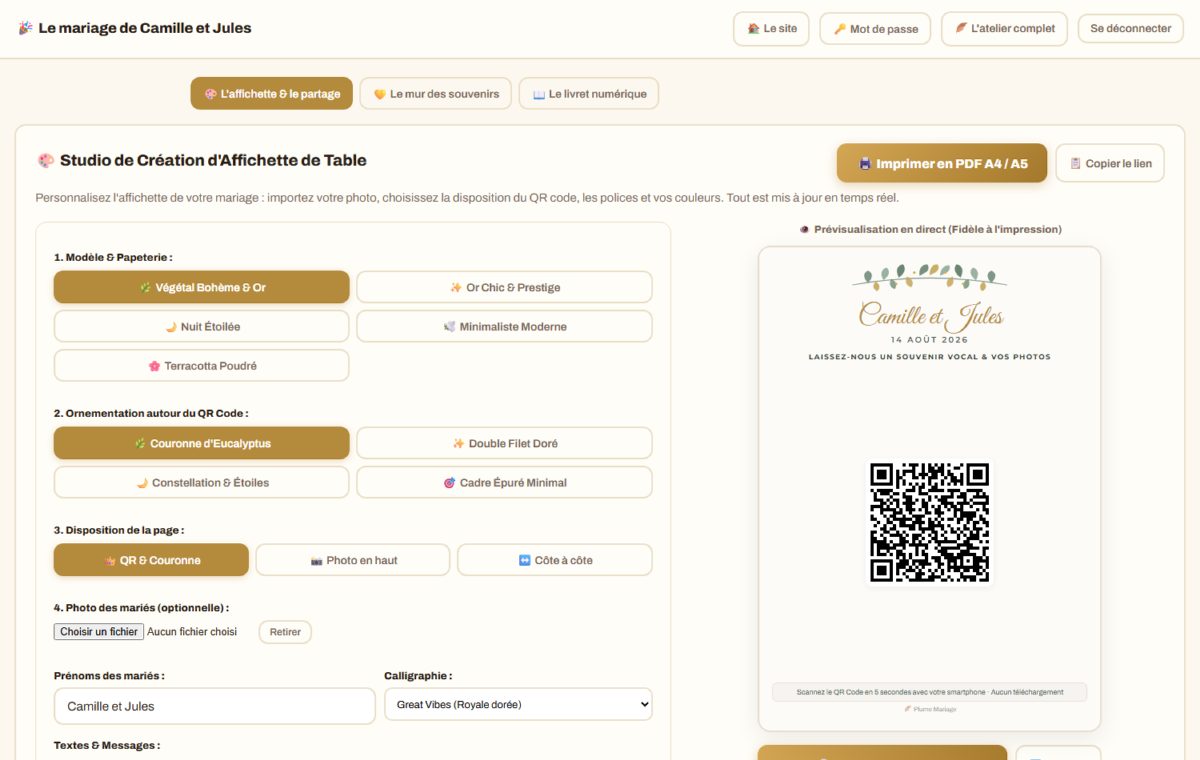Click the moon icon on Constellation & Étoiles
The image size is (1200, 760).
click(x=142, y=483)
